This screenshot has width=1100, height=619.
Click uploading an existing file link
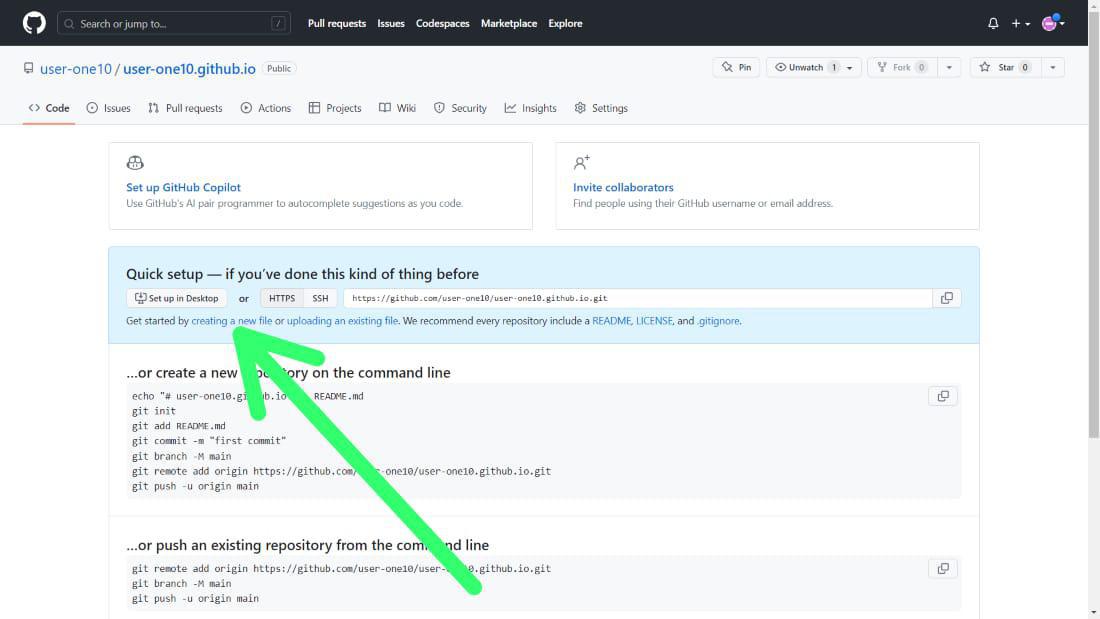pyautogui.click(x=342, y=321)
